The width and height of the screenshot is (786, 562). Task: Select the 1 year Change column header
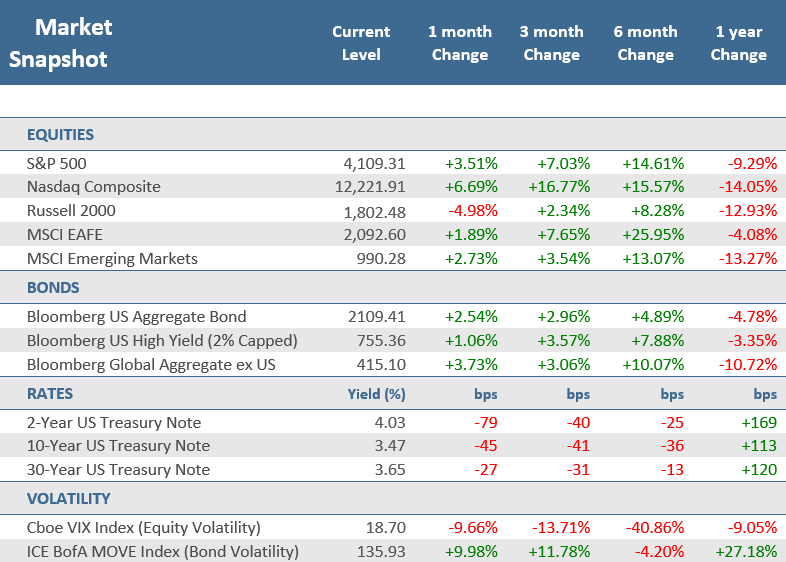point(738,43)
